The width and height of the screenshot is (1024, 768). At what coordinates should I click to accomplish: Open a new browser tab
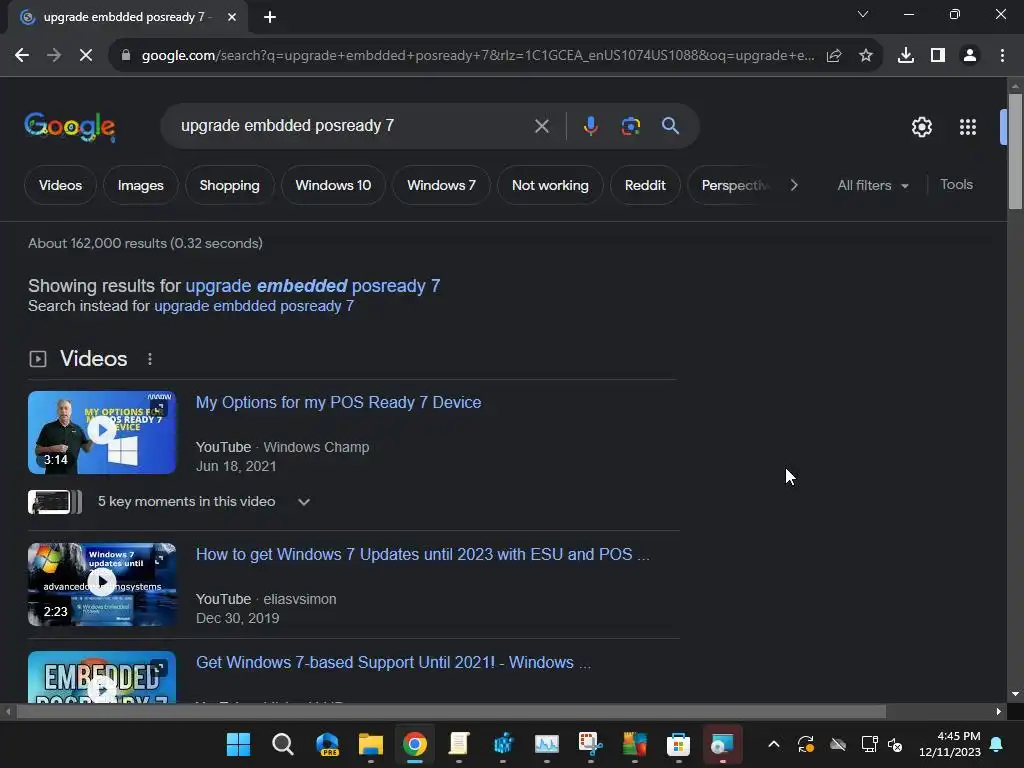[x=270, y=18]
